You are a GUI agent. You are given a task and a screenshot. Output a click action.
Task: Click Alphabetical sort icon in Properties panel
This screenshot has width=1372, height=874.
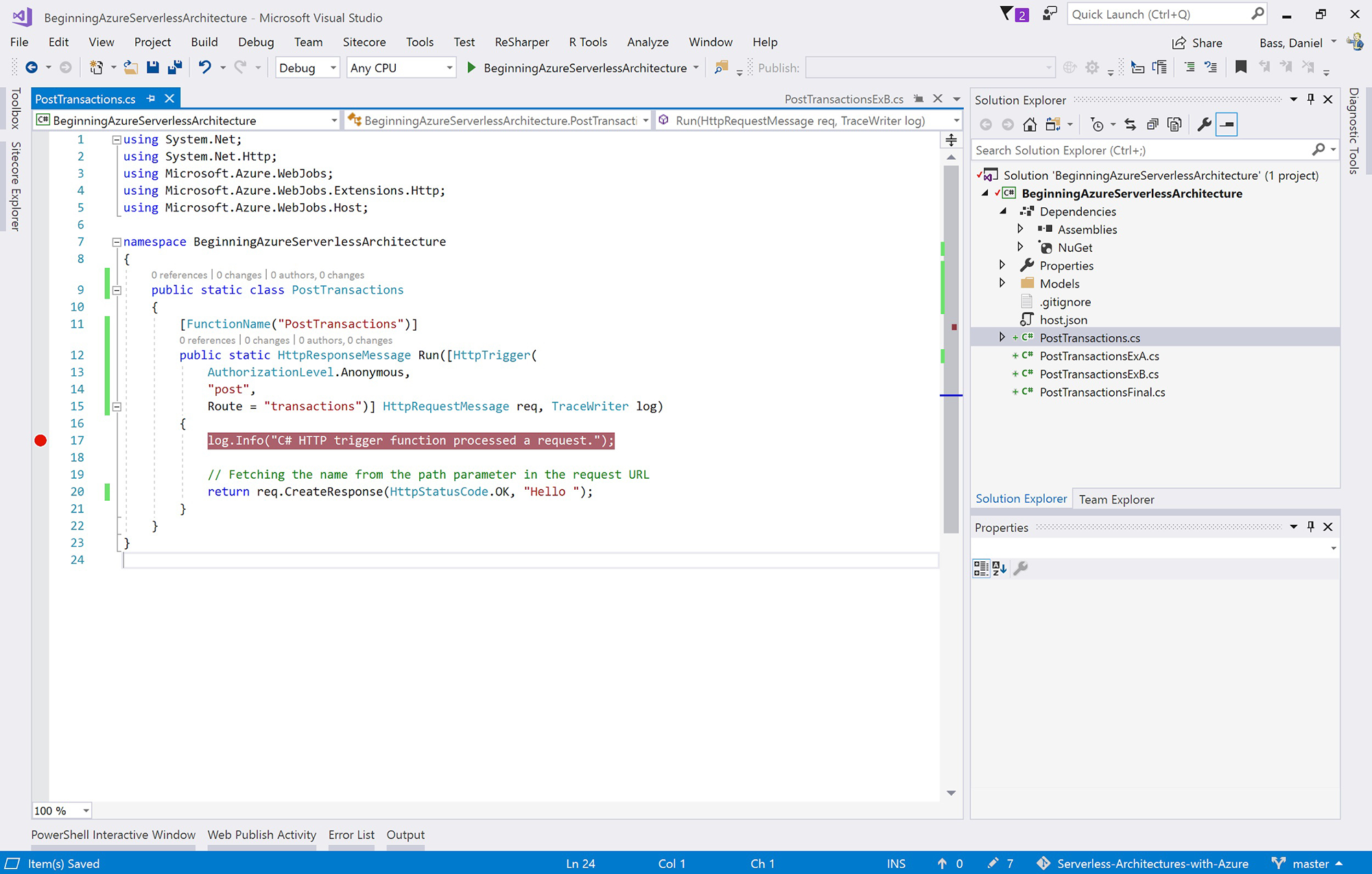point(1000,568)
